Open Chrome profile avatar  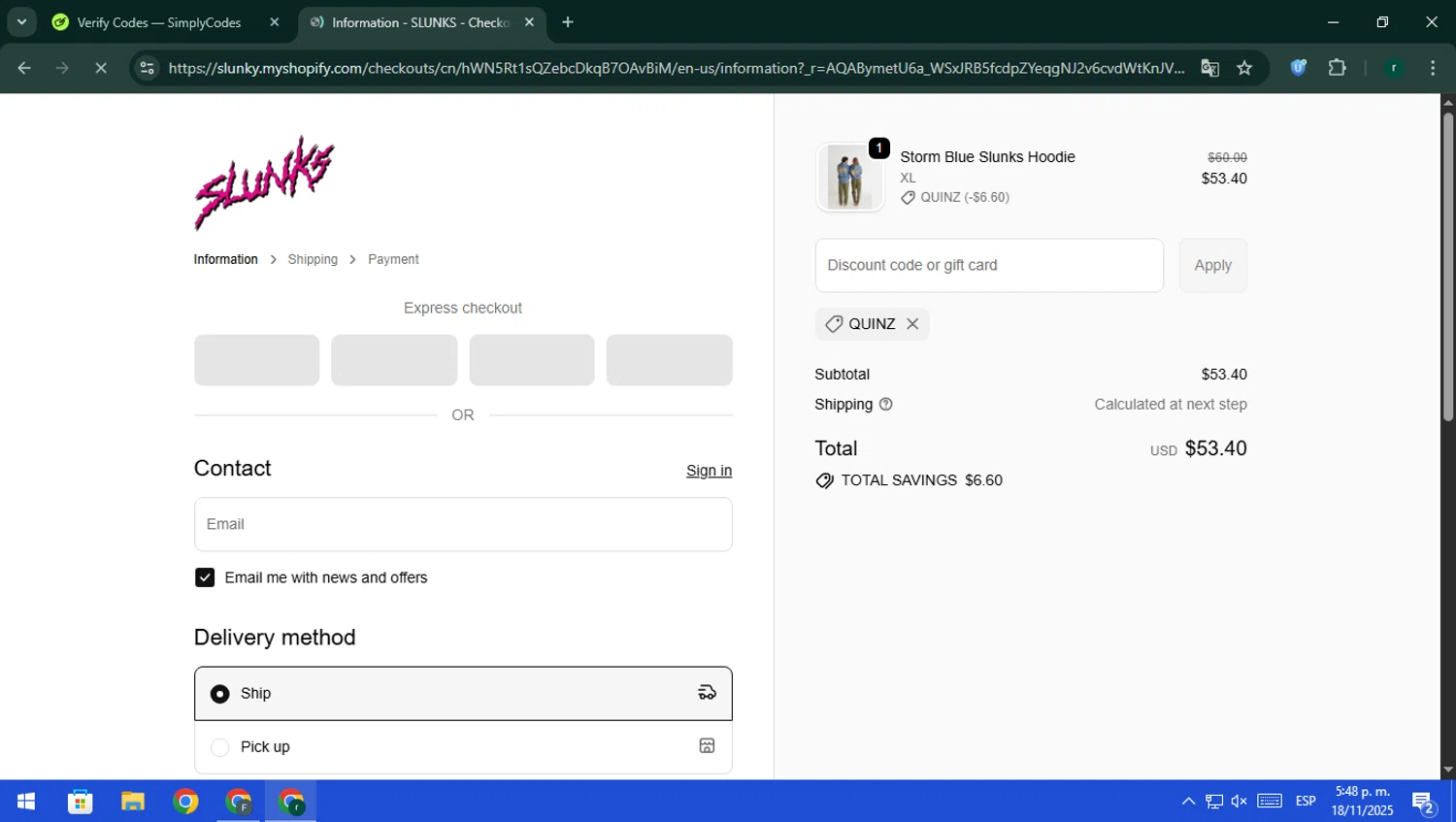tap(1394, 68)
